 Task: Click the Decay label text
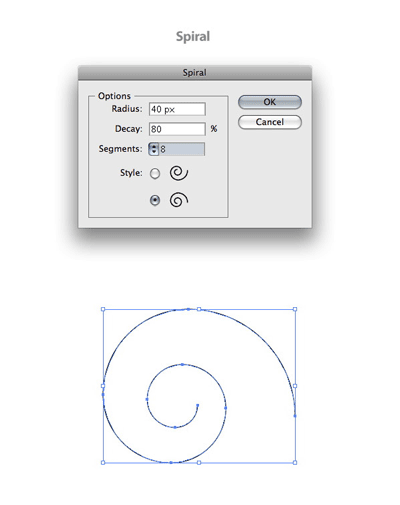(128, 129)
